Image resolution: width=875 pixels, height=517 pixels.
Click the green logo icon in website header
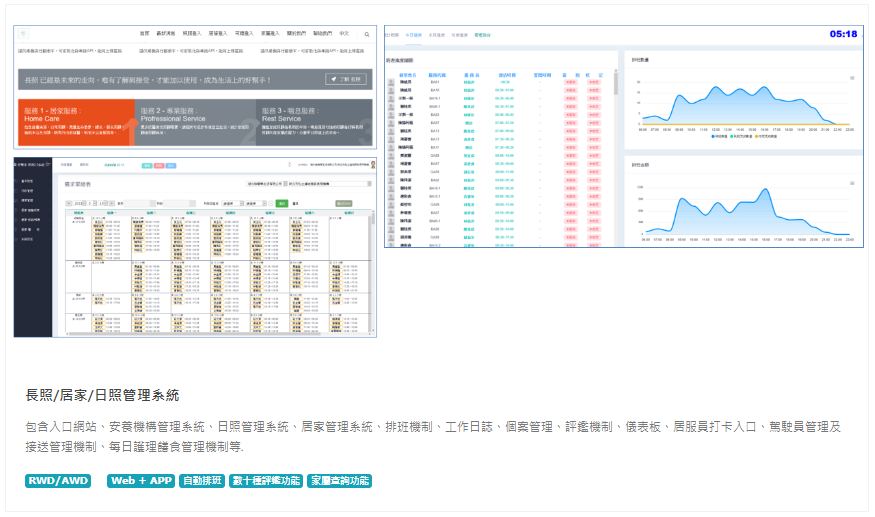(24, 34)
